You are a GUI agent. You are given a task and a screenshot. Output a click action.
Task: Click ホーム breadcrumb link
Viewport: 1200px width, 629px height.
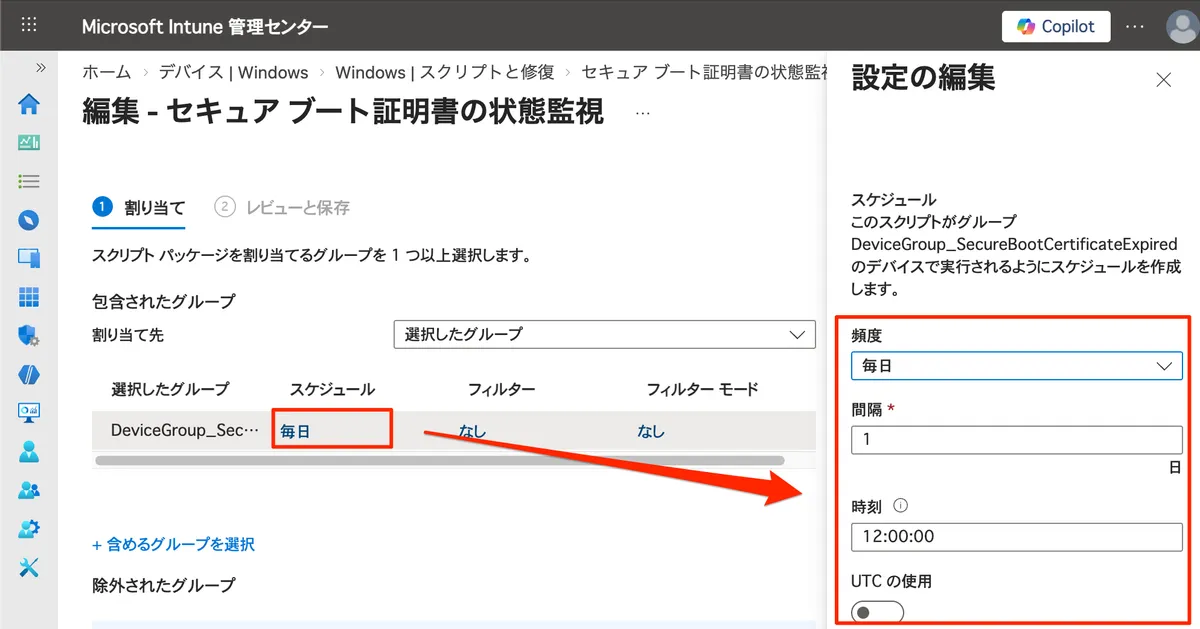107,72
